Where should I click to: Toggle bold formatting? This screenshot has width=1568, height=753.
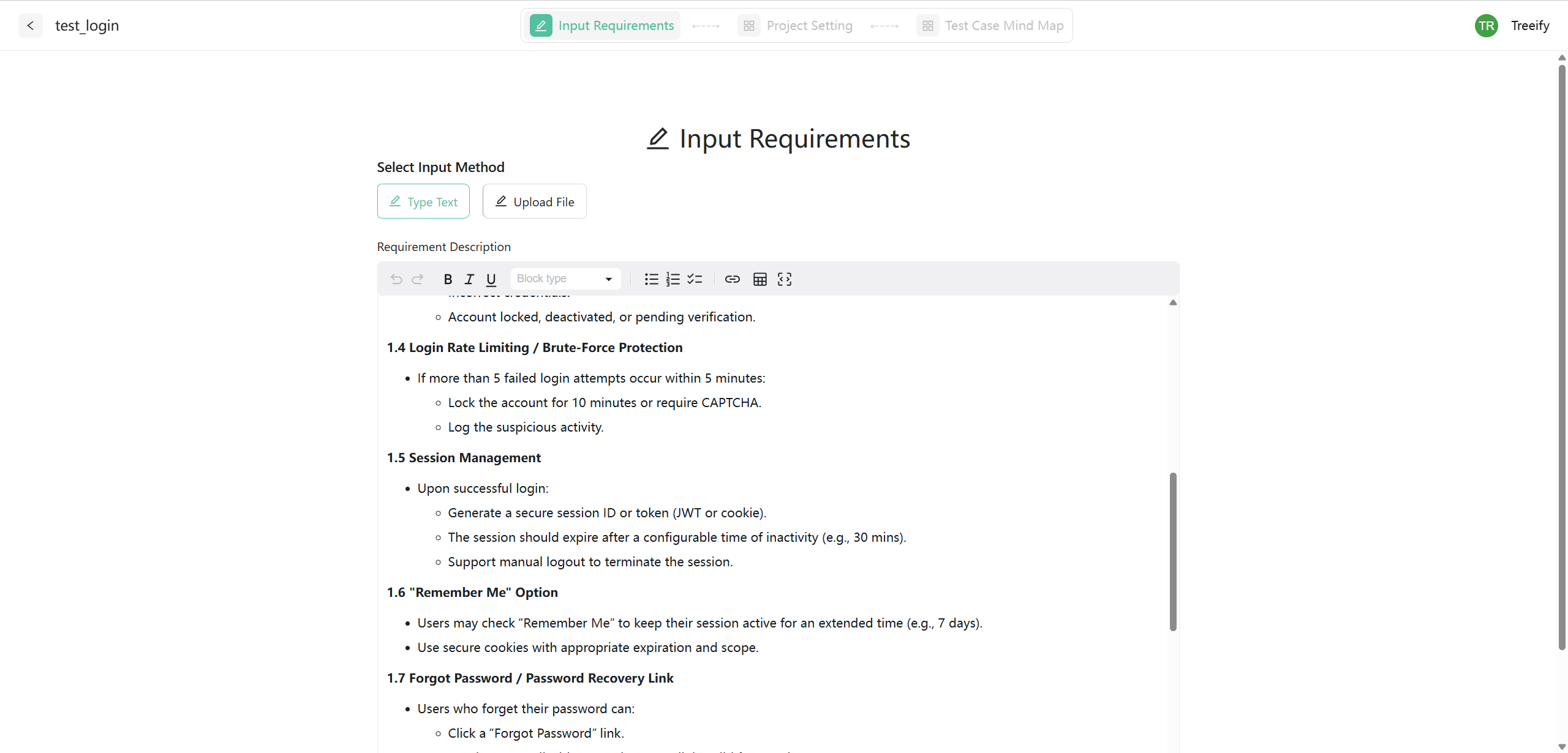pyautogui.click(x=448, y=279)
